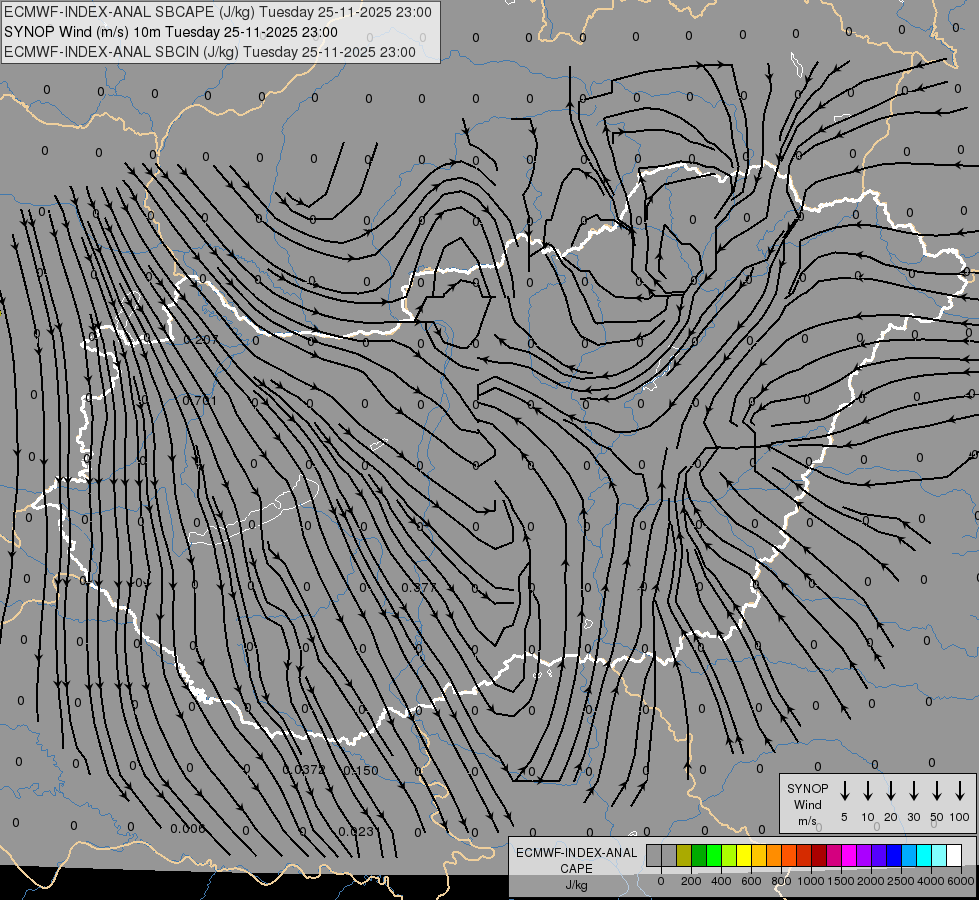Click the 0.207 value on the map

(201, 340)
